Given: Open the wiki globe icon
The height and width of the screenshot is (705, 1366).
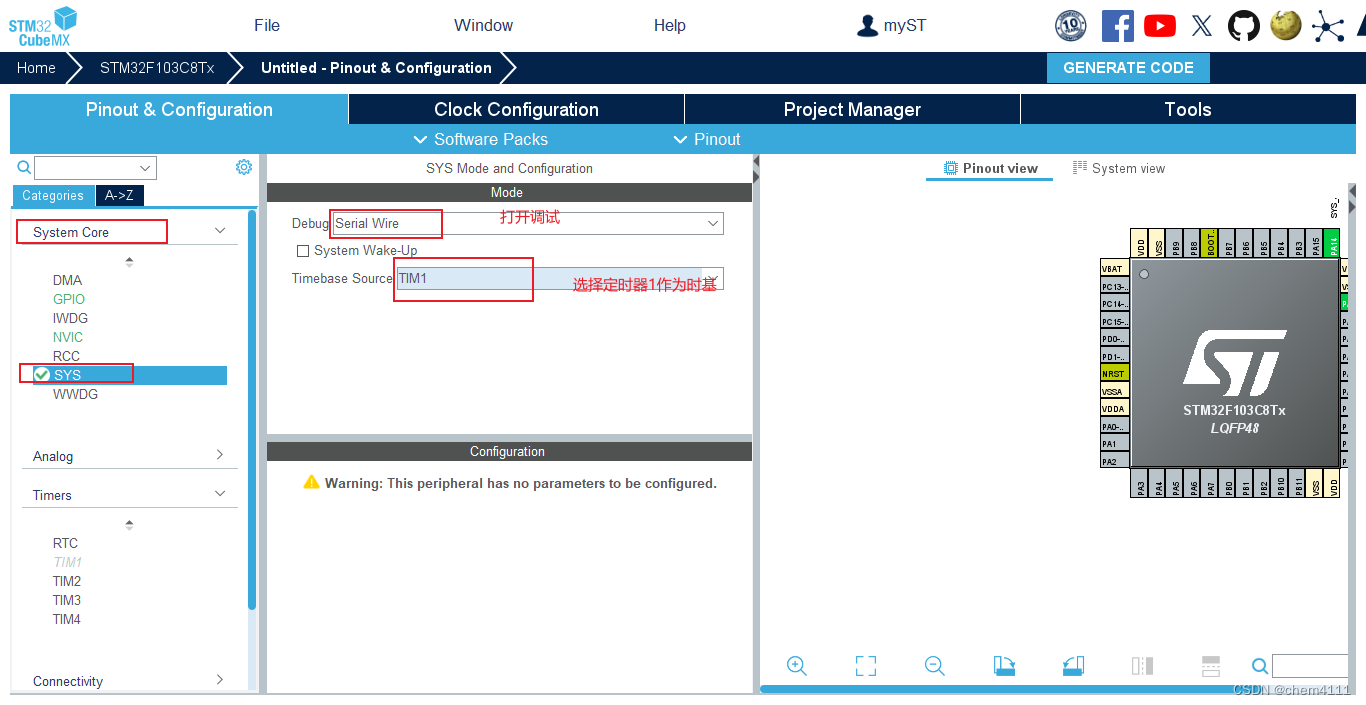Looking at the screenshot, I should 1286,25.
